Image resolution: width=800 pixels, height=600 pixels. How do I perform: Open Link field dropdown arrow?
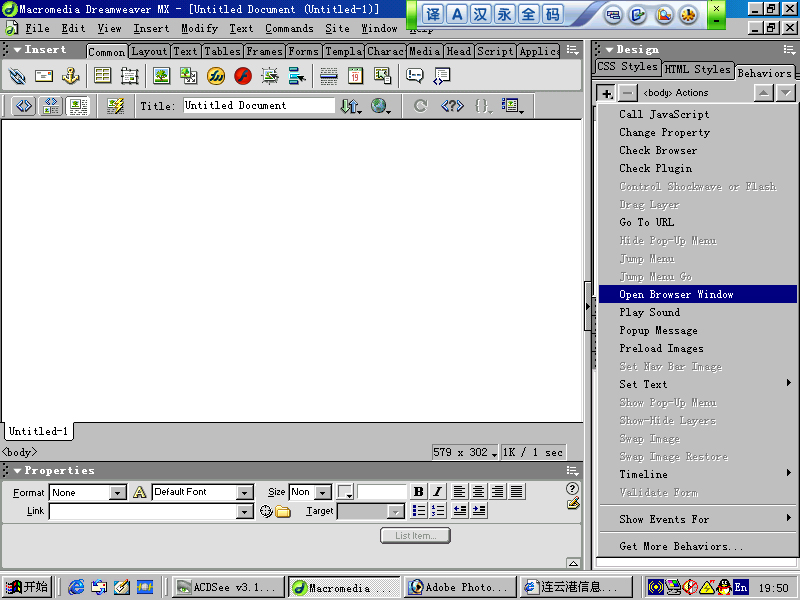tap(245, 511)
